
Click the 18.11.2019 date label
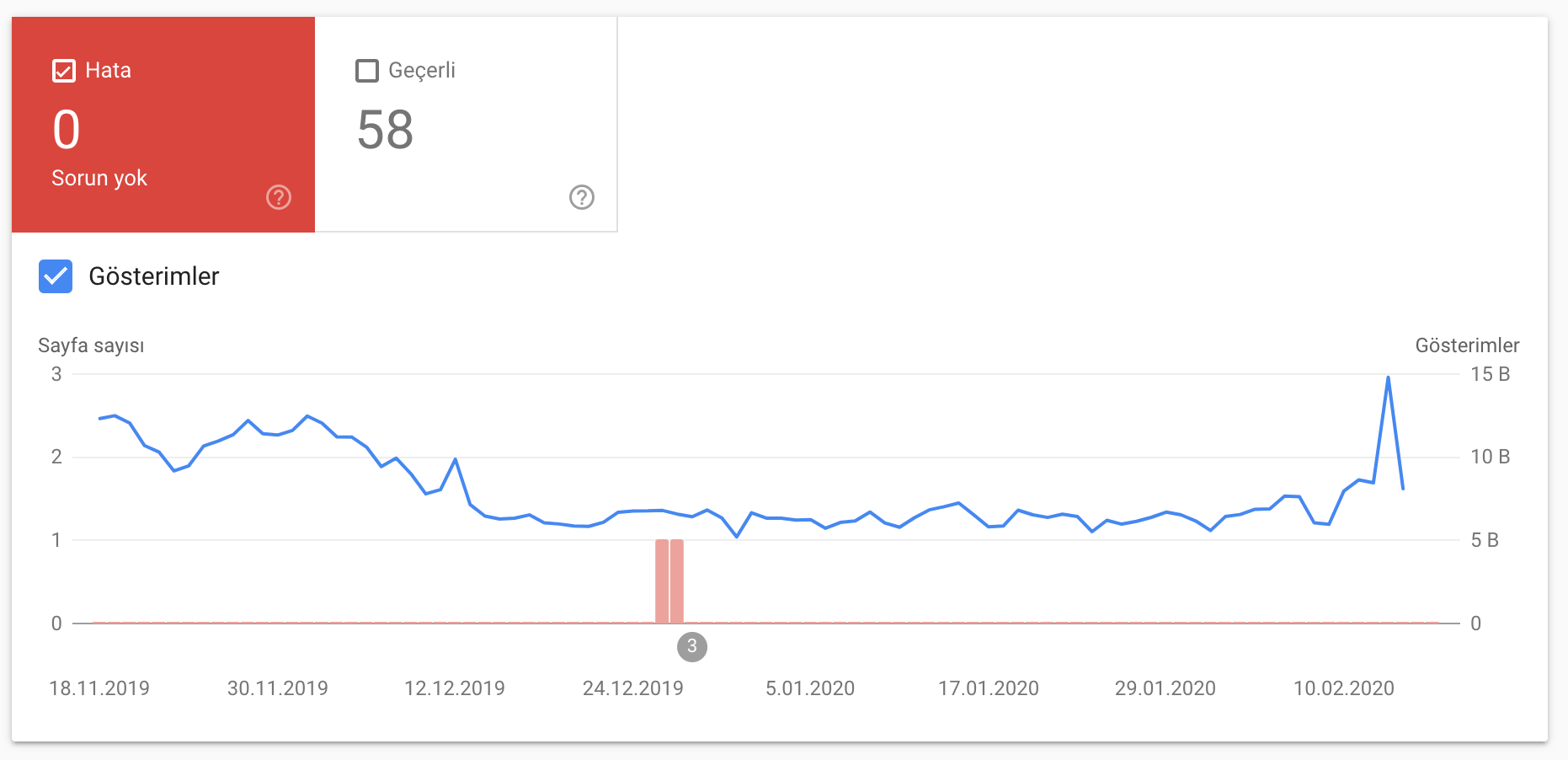pos(99,688)
